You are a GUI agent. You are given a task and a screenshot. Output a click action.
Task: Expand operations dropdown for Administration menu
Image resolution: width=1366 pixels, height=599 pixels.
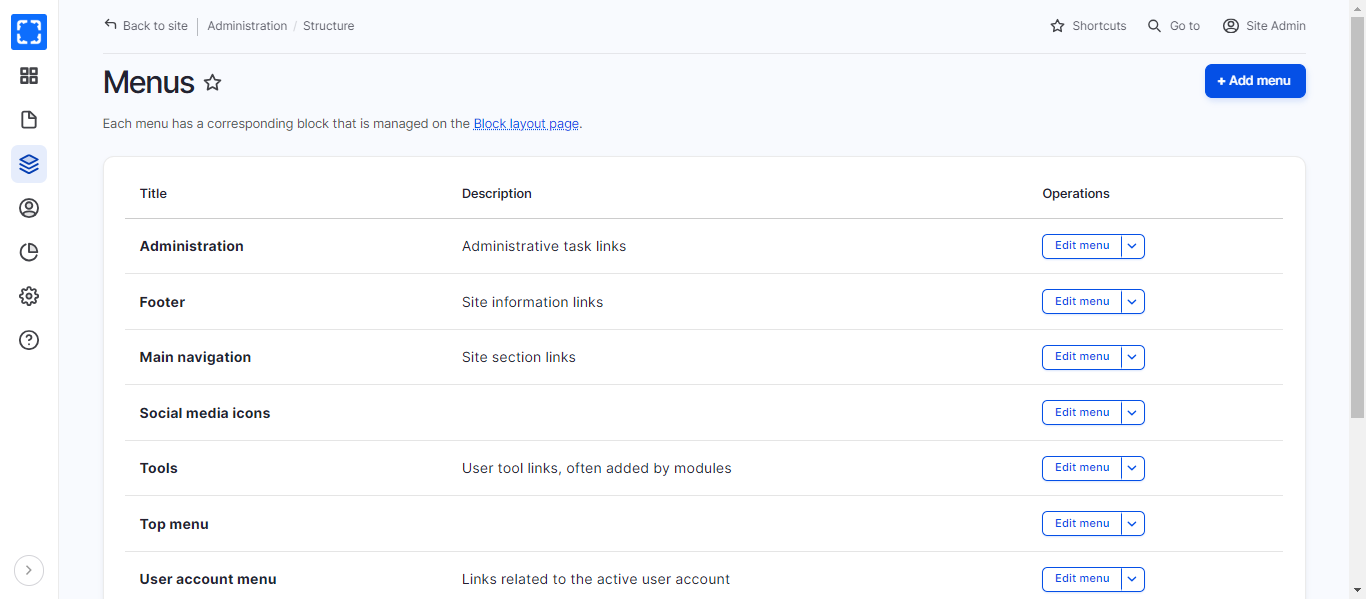pos(1133,246)
